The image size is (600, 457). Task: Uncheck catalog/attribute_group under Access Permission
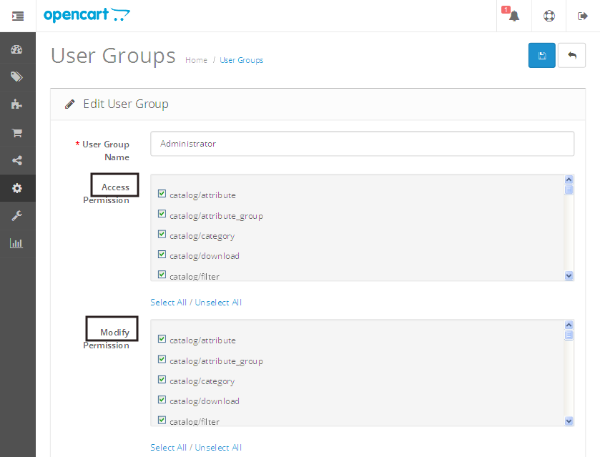(162, 214)
